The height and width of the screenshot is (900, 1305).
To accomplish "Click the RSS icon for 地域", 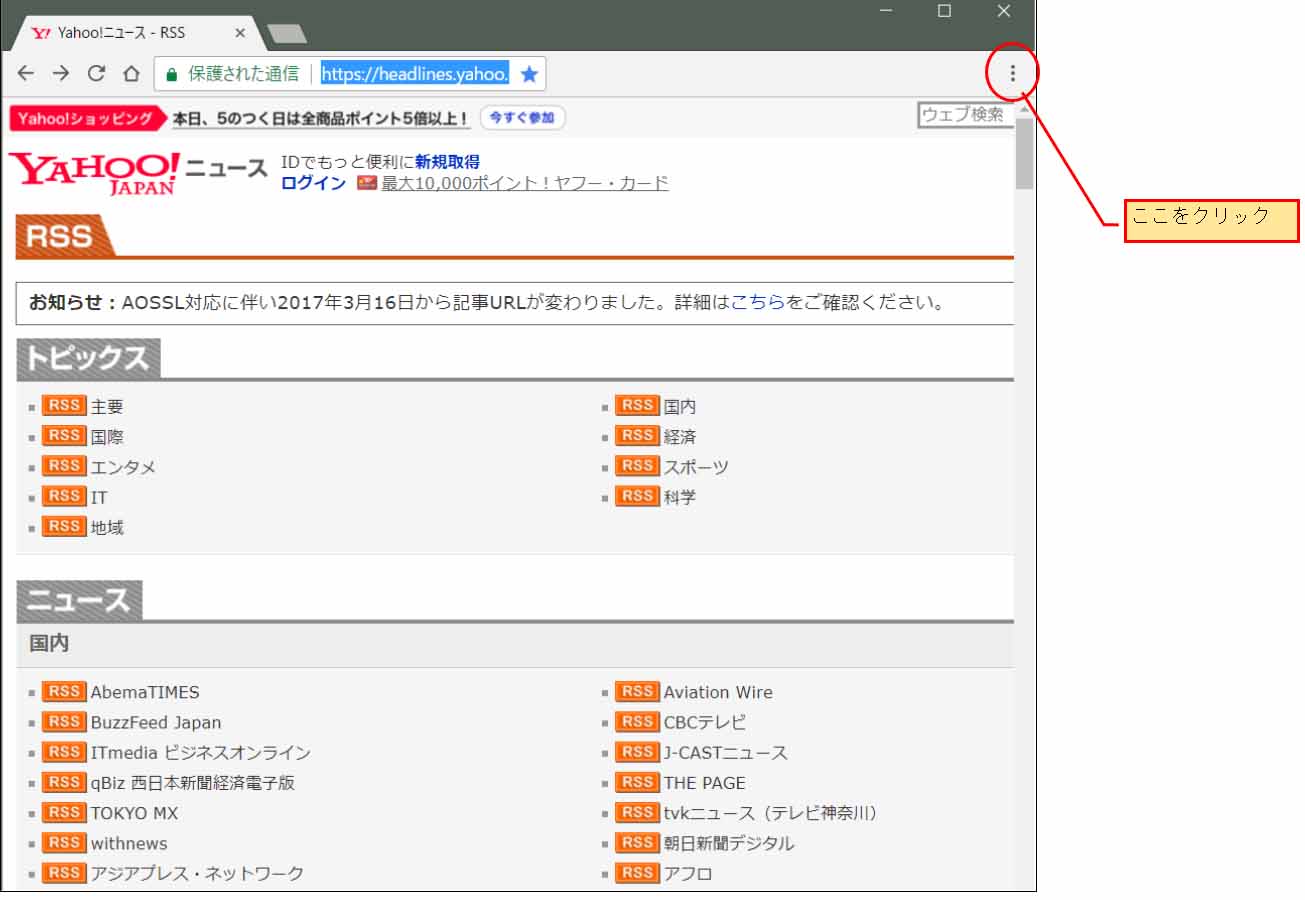I will coord(64,526).
